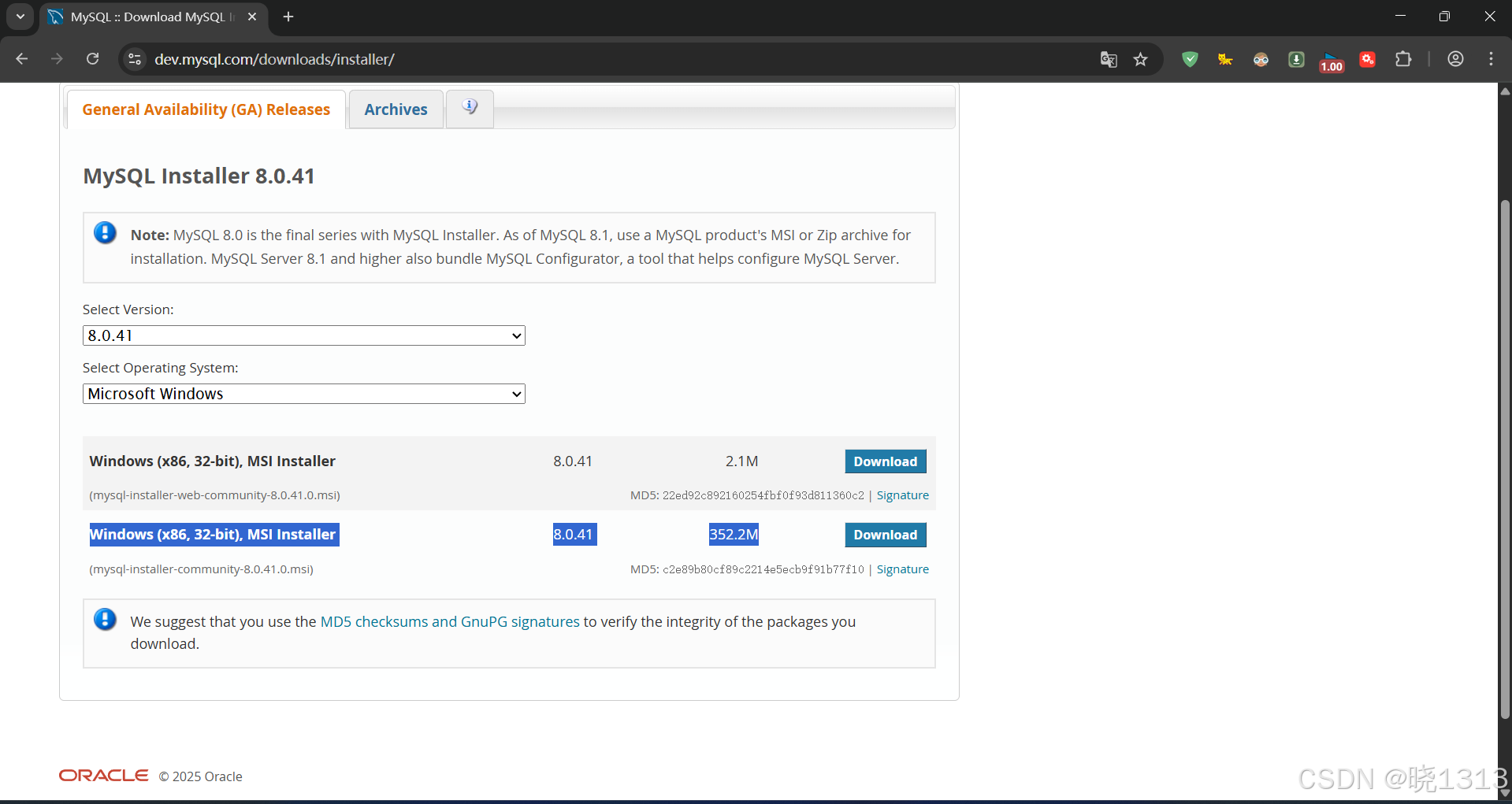Viewport: 1512px width, 804px height.
Task: Download the 2.1M web installer
Action: point(886,461)
